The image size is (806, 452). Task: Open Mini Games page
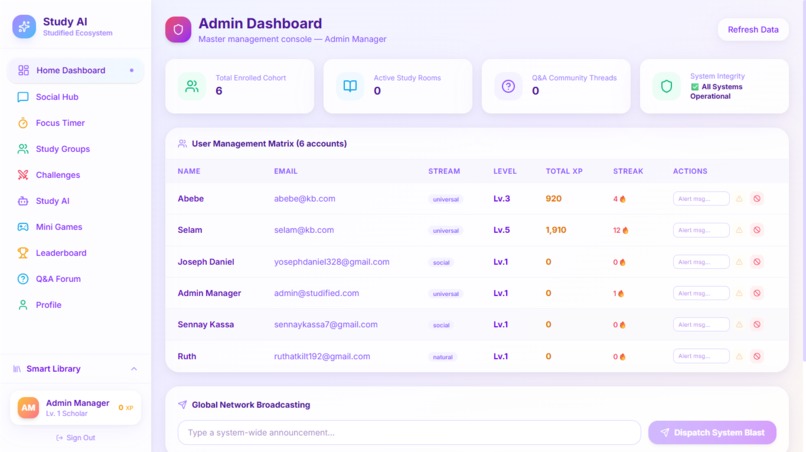click(x=75, y=227)
